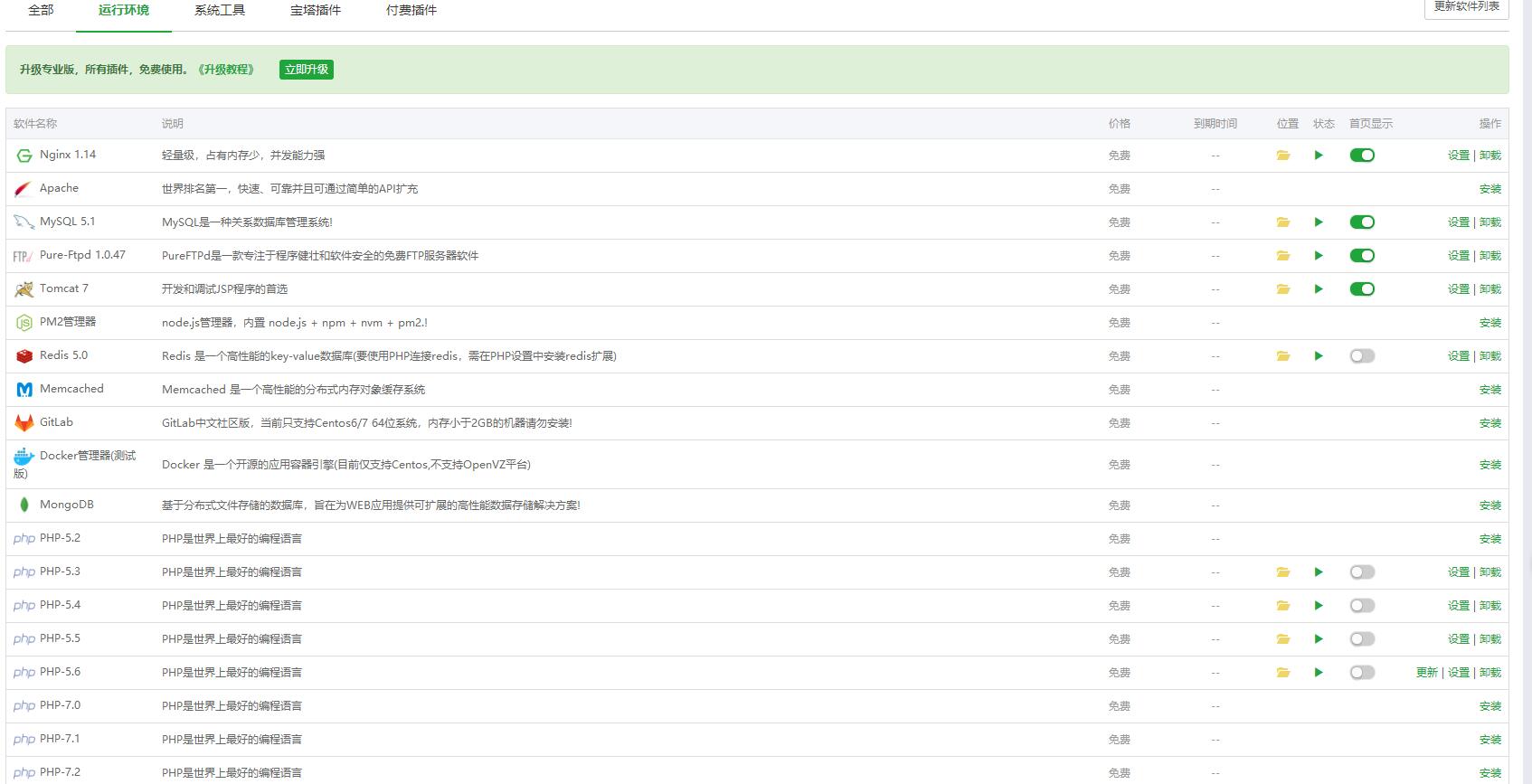This screenshot has height=784, width=1532.
Task: Click the Redis red cube icon
Action: (x=24, y=356)
